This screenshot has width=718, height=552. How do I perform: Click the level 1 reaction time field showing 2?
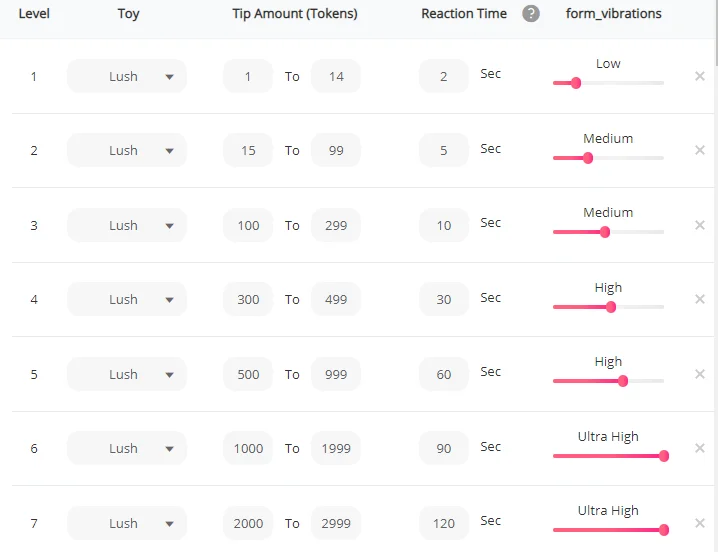coord(444,76)
